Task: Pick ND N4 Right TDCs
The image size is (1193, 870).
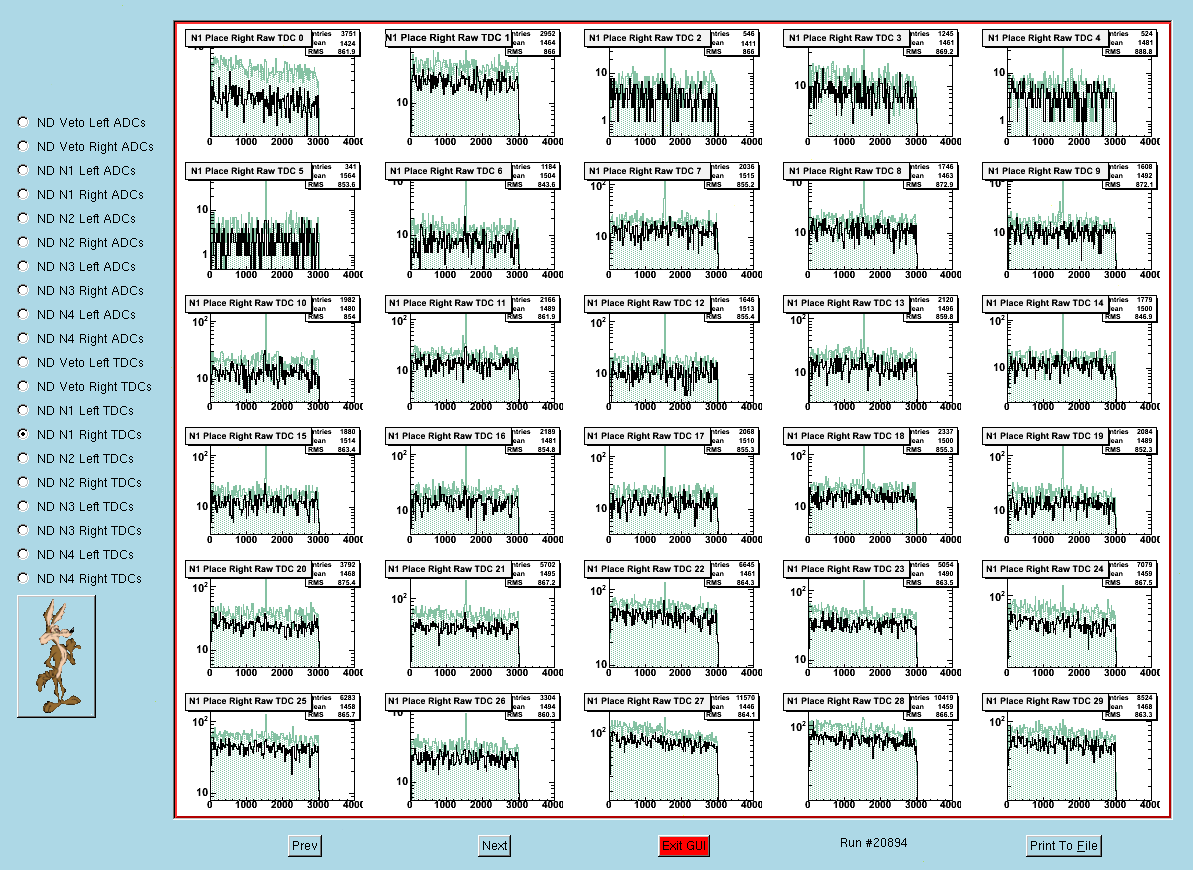Action: click(x=24, y=578)
